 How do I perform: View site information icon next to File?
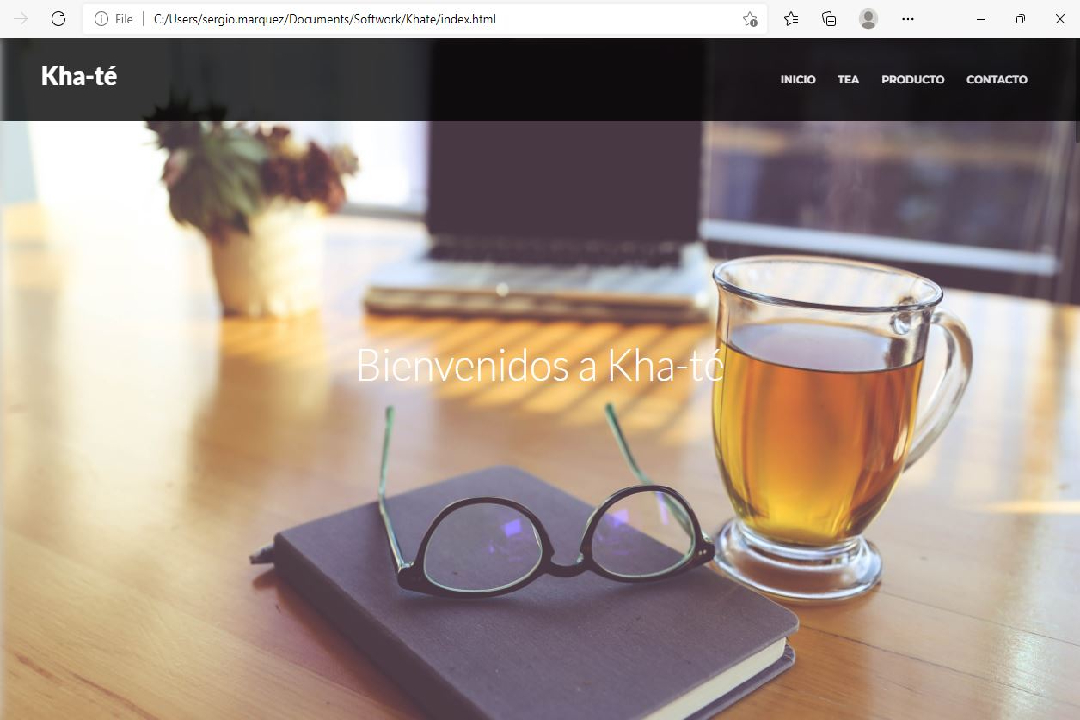pos(101,19)
